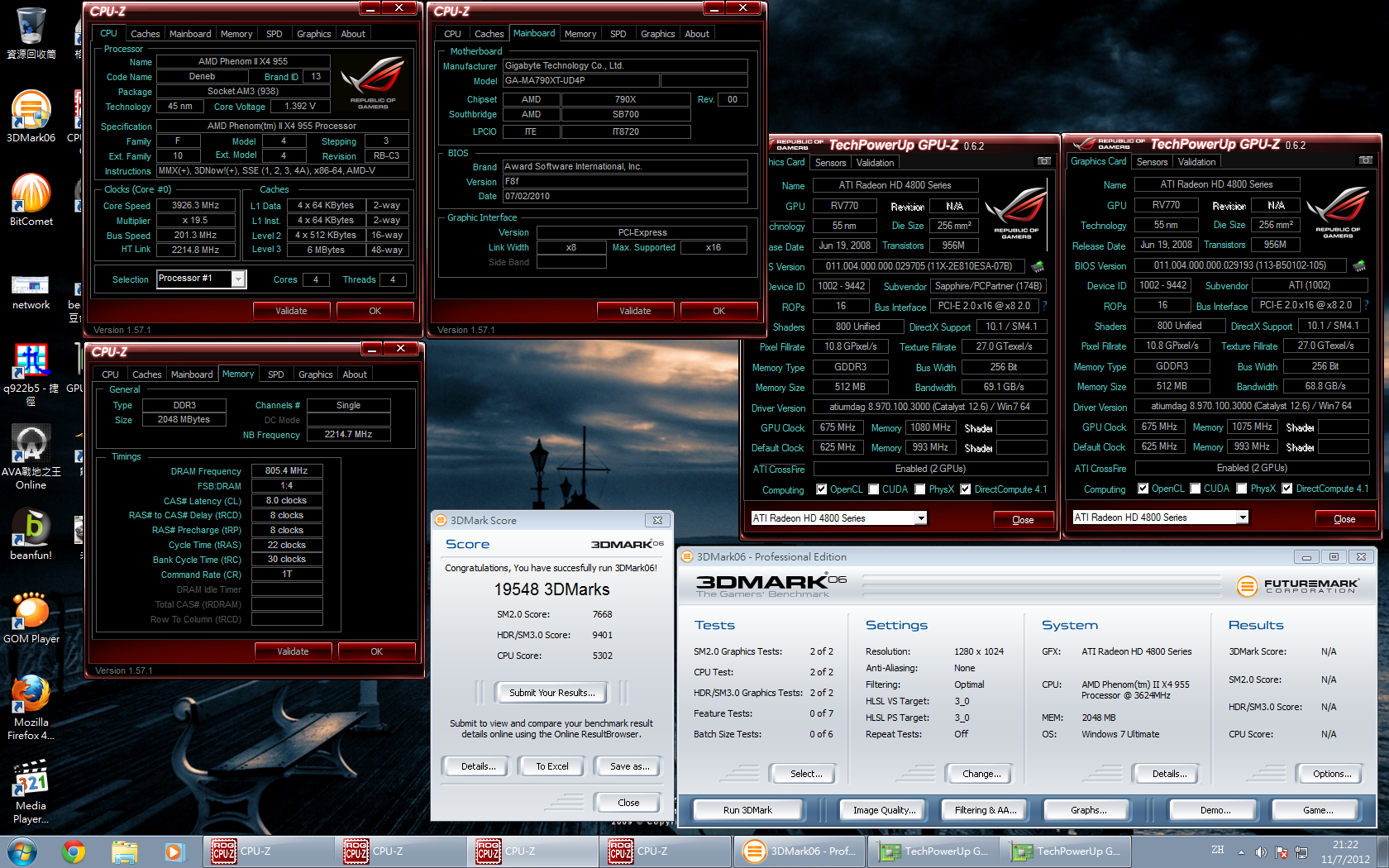Screen dimensions: 1389x868
Task: Click the Futuremark Corporation logo
Action: pyautogui.click(x=1297, y=586)
